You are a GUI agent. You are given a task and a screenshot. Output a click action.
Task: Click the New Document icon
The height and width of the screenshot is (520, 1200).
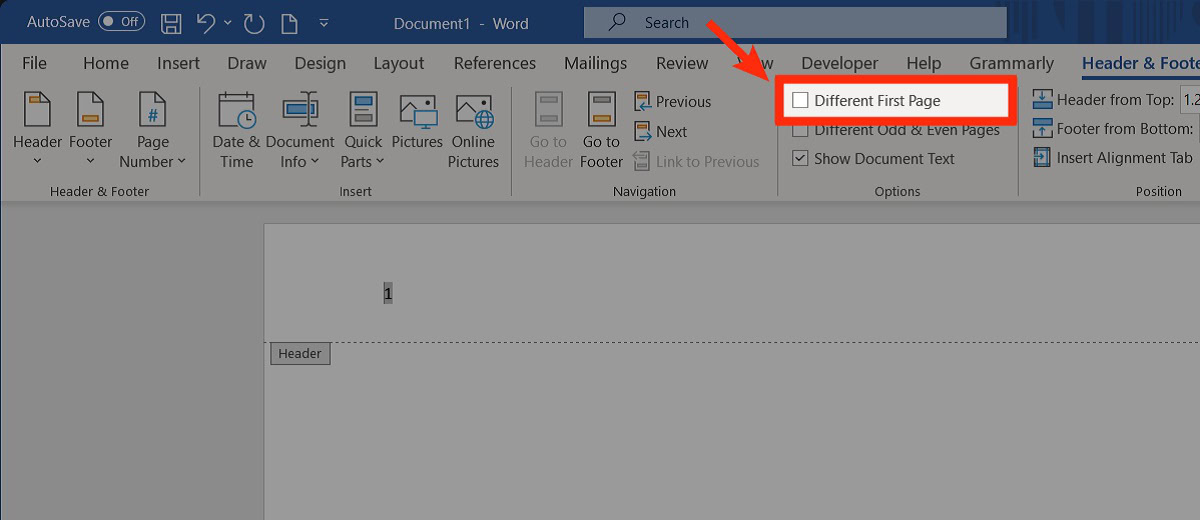[288, 22]
